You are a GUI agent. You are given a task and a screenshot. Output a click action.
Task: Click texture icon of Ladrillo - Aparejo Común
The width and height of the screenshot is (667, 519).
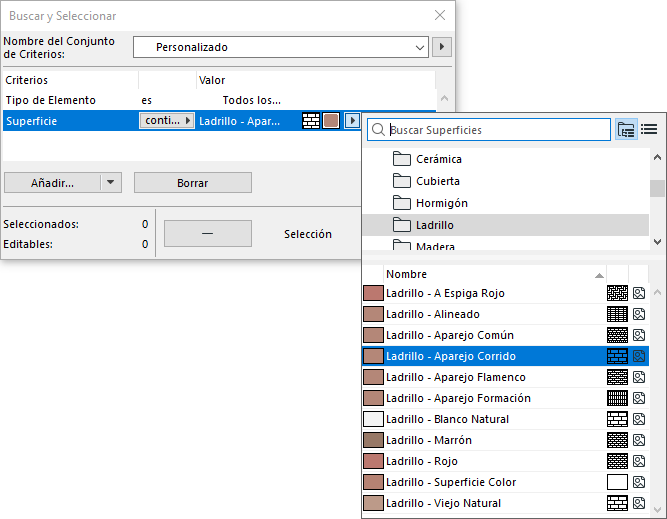pyautogui.click(x=639, y=335)
